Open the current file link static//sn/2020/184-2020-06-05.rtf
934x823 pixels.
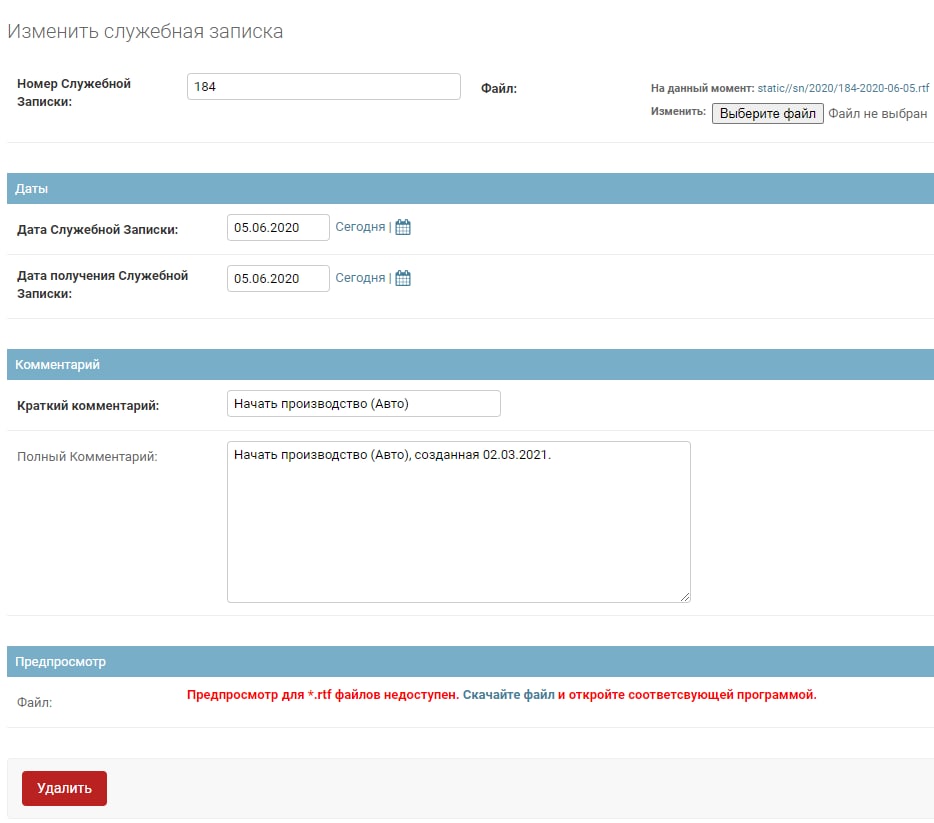click(843, 88)
